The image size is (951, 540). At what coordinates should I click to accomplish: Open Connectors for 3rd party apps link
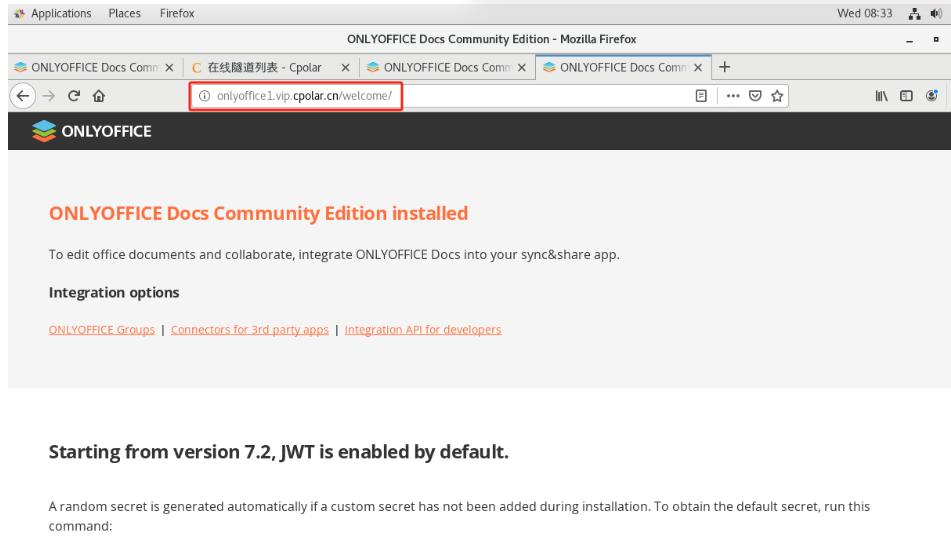pos(249,330)
